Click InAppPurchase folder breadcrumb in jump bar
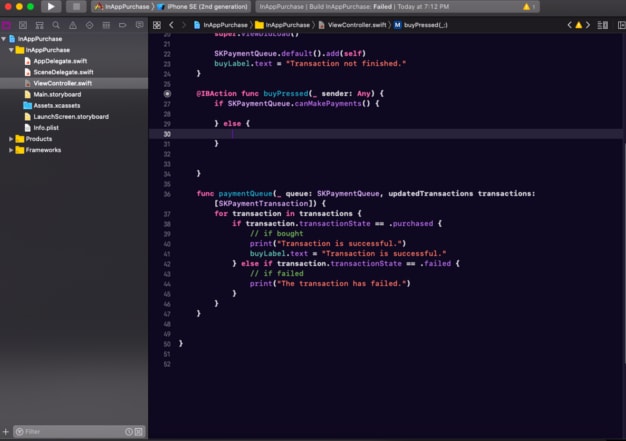Image resolution: width=626 pixels, height=441 pixels. (x=282, y=25)
